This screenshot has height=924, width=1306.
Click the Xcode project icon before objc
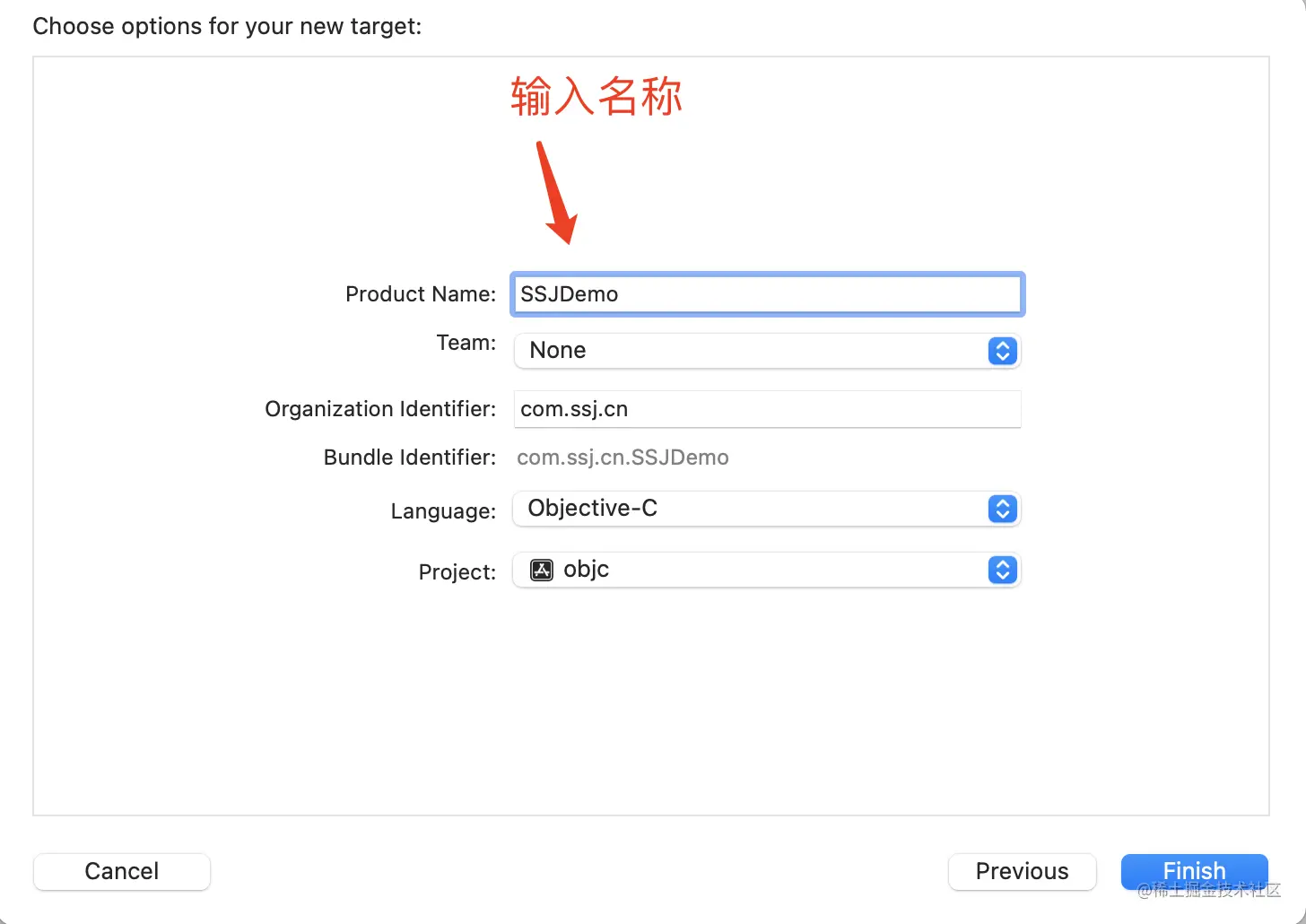pos(542,570)
